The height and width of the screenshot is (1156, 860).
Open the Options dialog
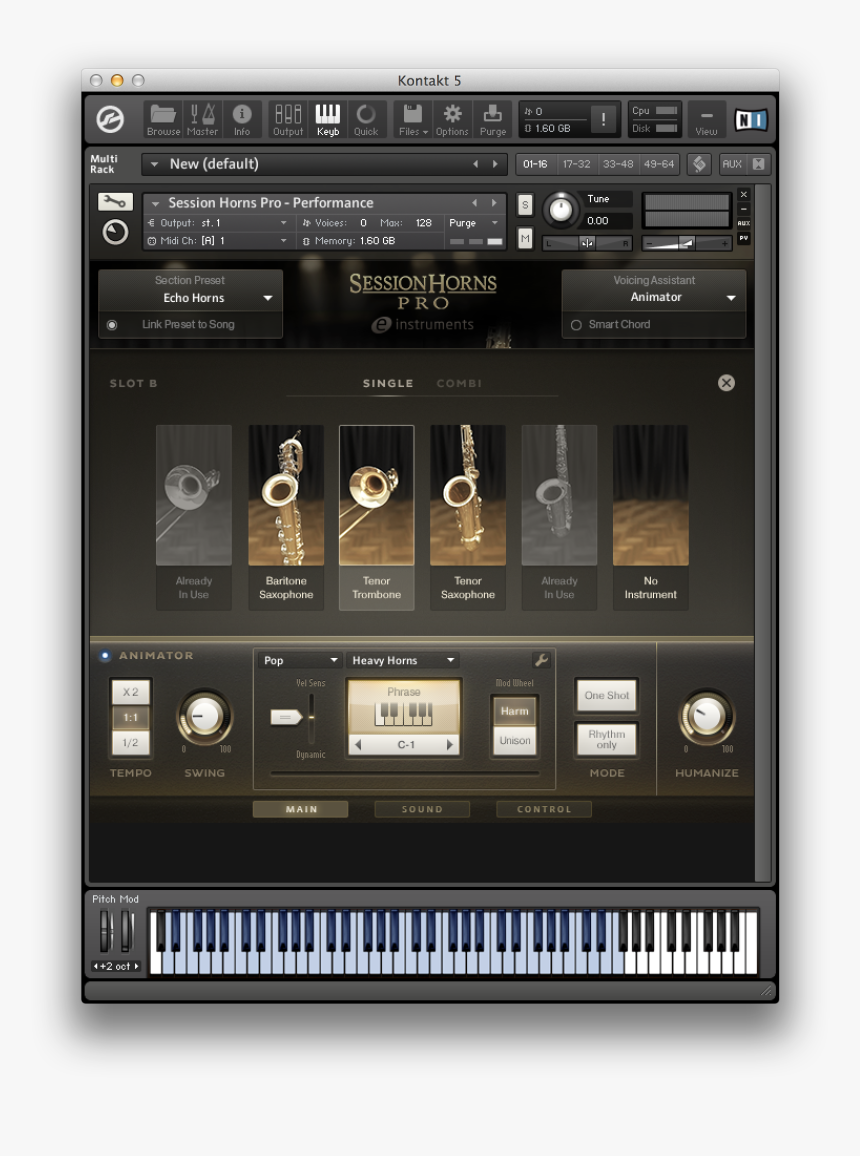(452, 119)
